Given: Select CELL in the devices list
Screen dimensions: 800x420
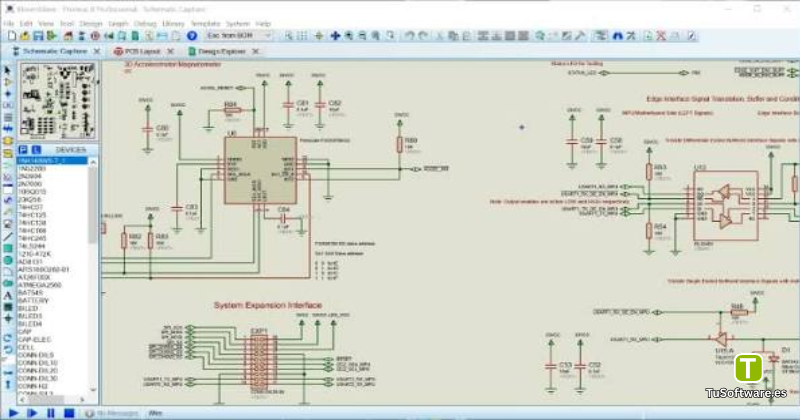Looking at the screenshot, I should (26, 347).
